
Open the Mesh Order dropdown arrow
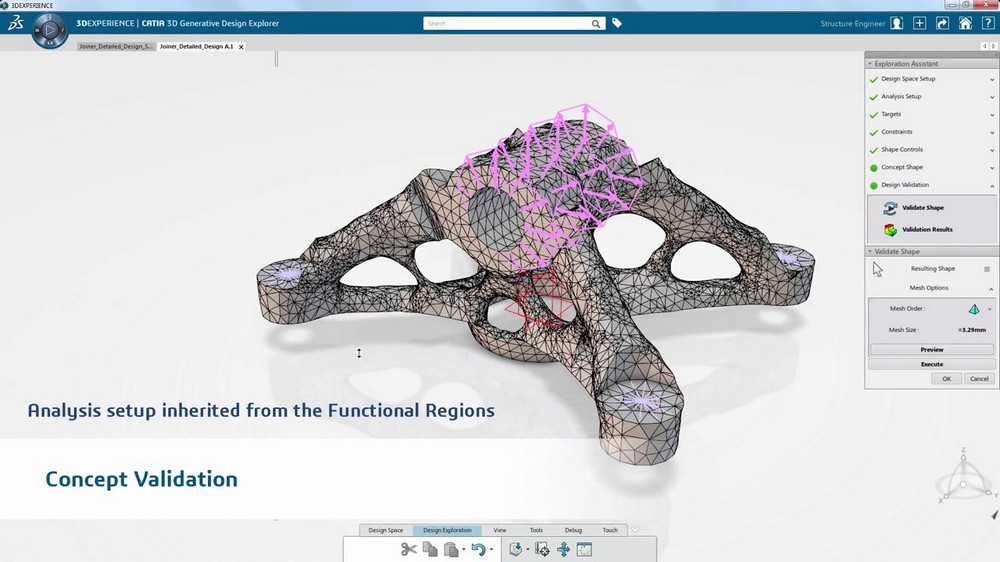(x=990, y=309)
